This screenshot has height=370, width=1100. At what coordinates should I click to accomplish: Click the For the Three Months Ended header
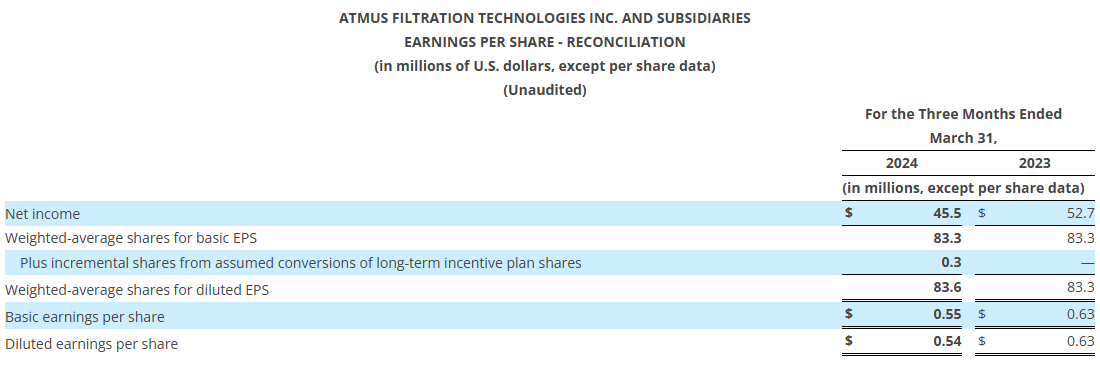click(963, 114)
